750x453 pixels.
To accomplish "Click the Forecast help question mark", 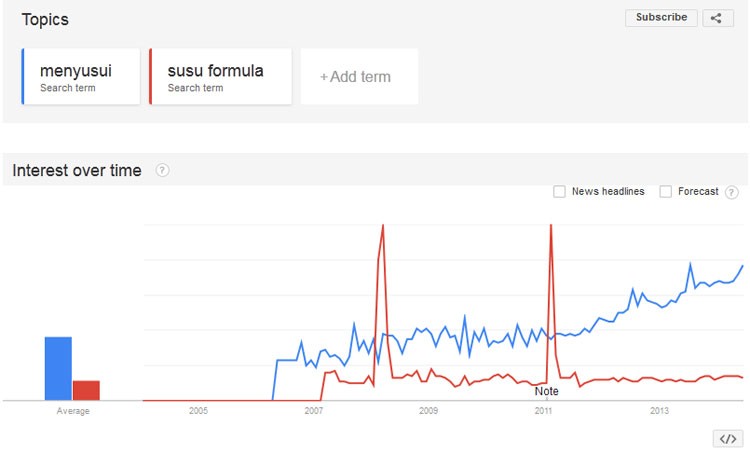I will click(731, 192).
